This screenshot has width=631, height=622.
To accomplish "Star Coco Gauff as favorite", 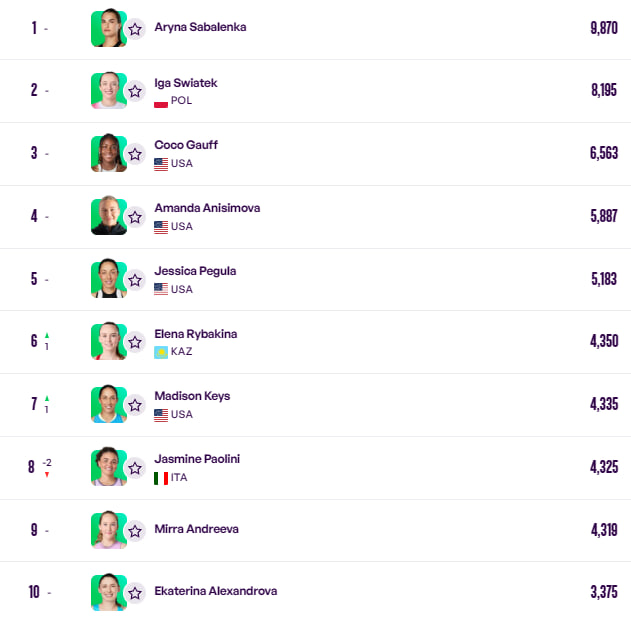I will [x=135, y=154].
